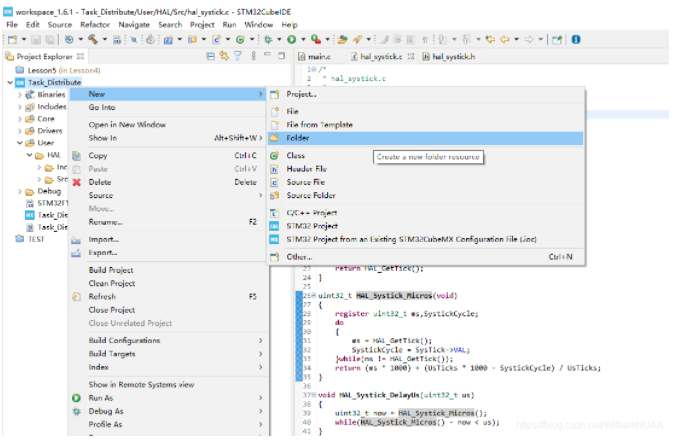Click the New C/C++ class green toolbar icon
This screenshot has width=680, height=444.
(x=240, y=39)
